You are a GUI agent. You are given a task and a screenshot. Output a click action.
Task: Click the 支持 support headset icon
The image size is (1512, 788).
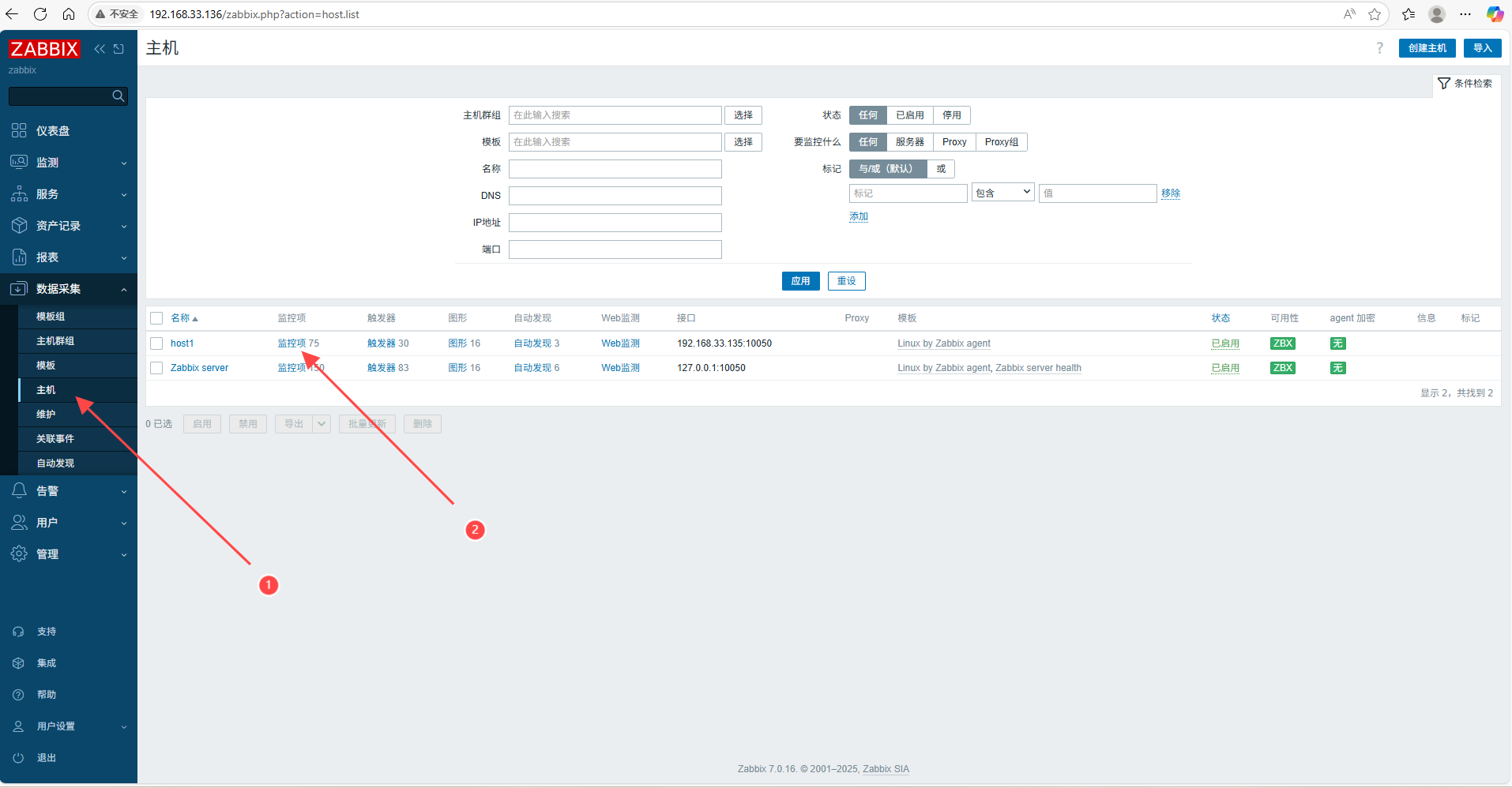pos(18,632)
